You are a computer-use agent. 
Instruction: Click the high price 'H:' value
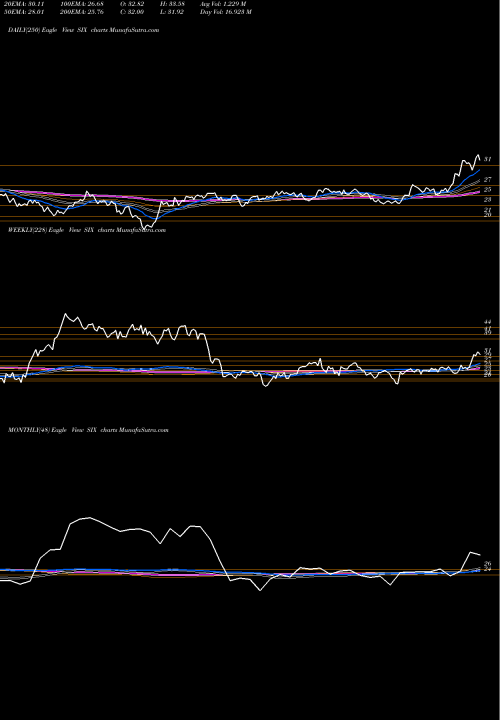click(173, 4)
